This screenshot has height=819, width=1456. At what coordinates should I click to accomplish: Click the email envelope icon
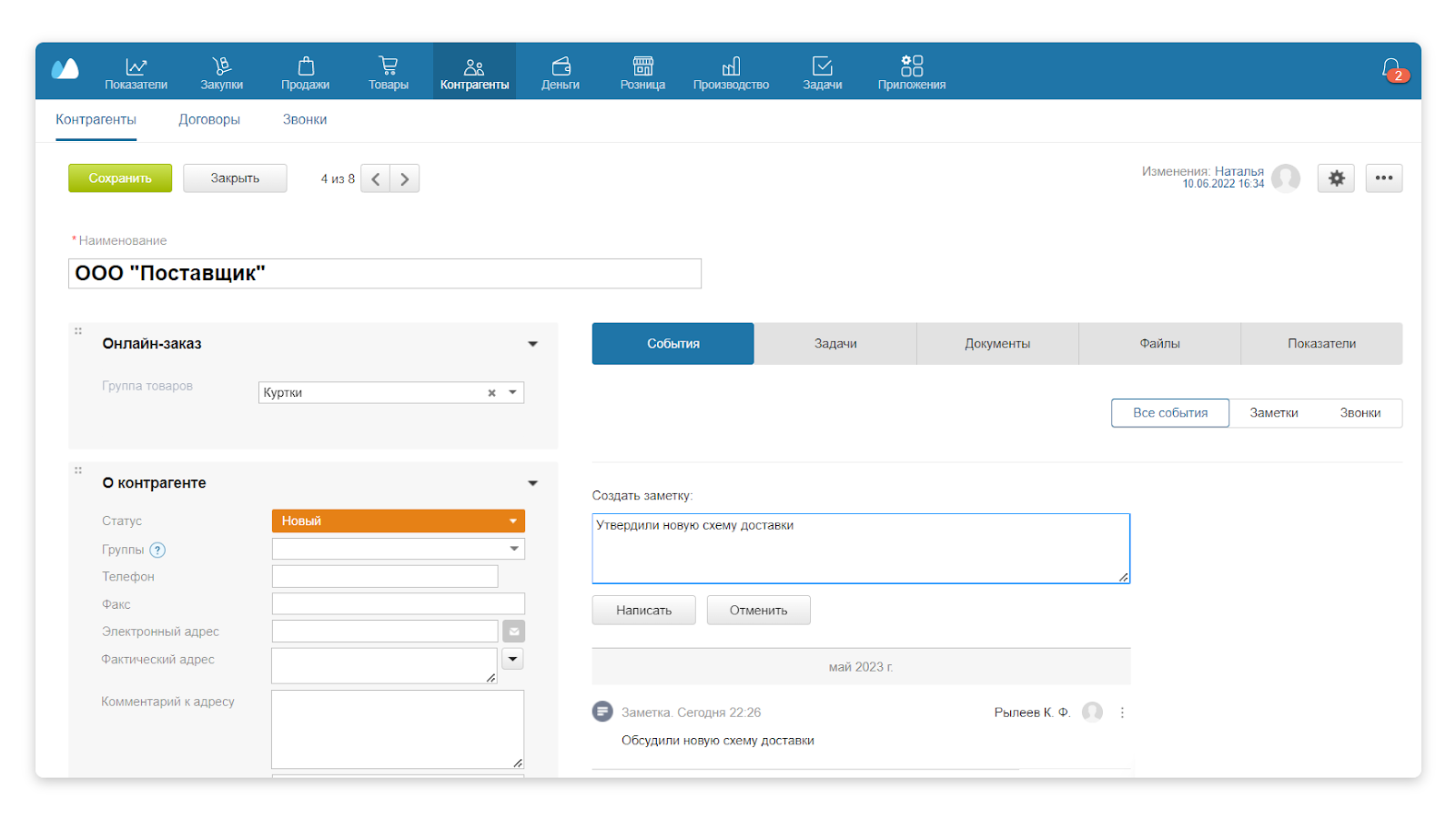[513, 632]
